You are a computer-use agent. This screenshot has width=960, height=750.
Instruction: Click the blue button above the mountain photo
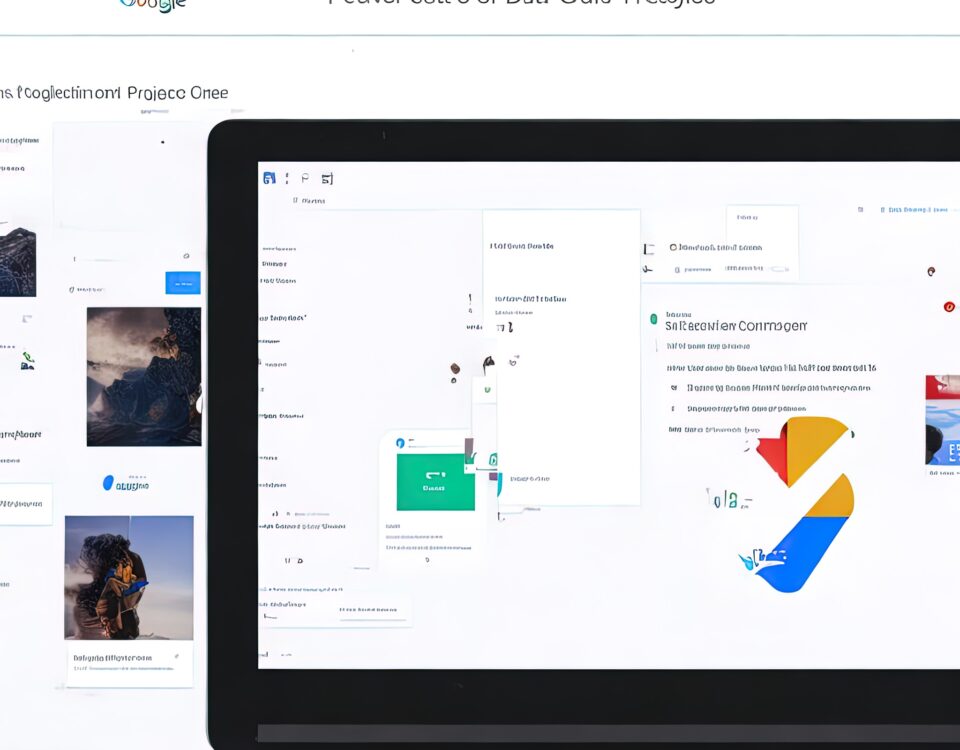(x=182, y=283)
